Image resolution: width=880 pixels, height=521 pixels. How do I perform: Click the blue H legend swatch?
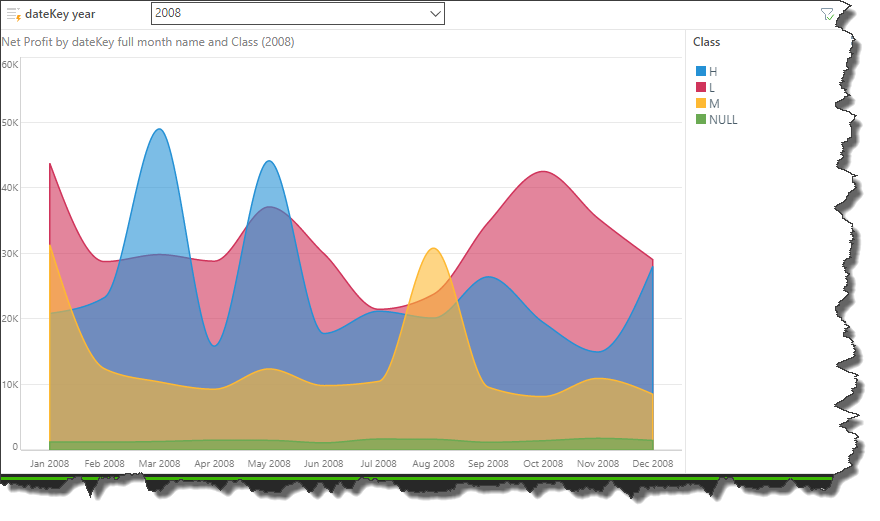[701, 71]
